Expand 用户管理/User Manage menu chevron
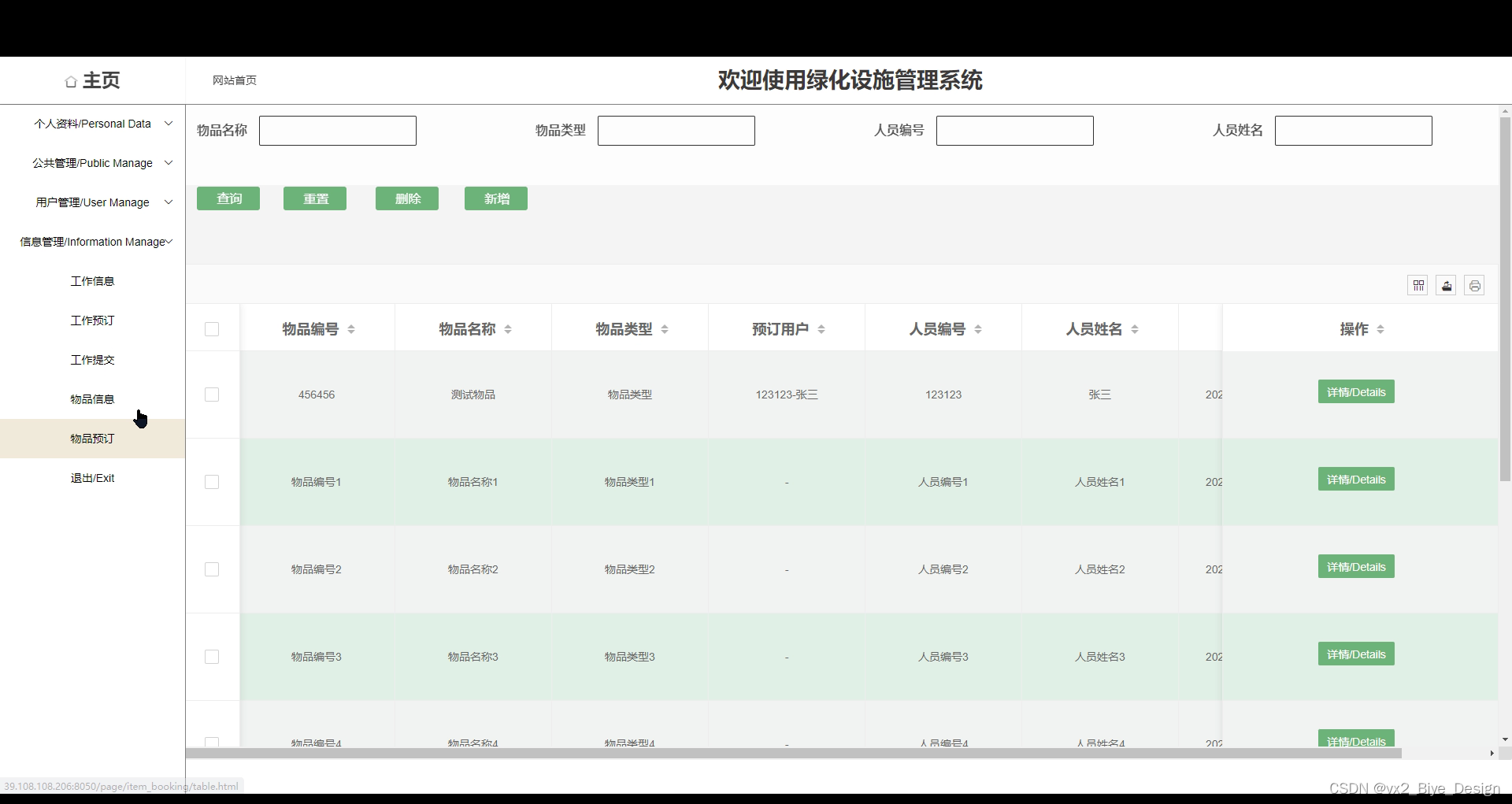 click(169, 202)
